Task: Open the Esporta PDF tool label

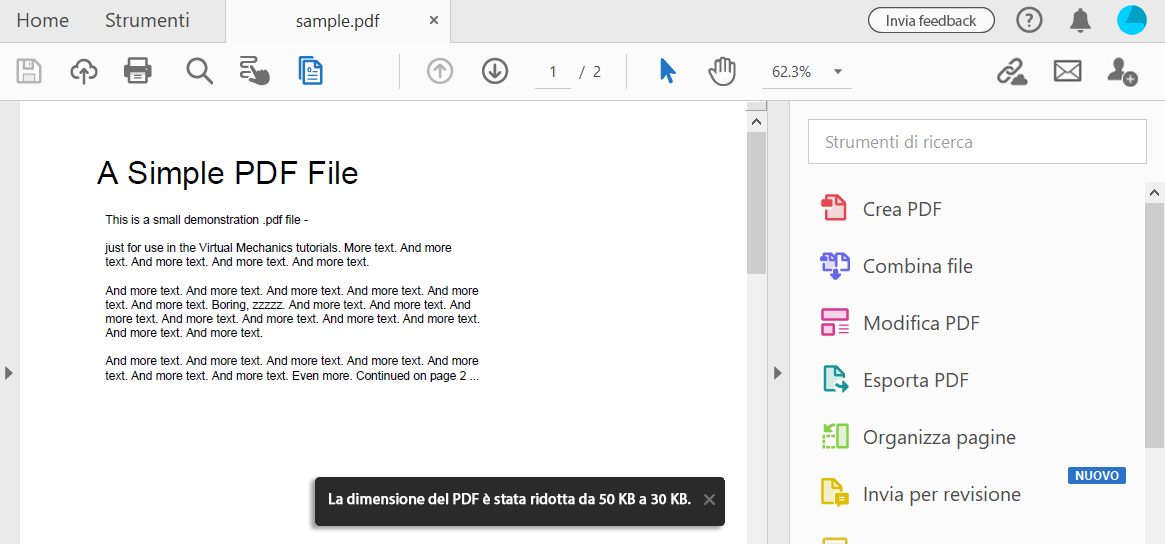Action: [915, 381]
